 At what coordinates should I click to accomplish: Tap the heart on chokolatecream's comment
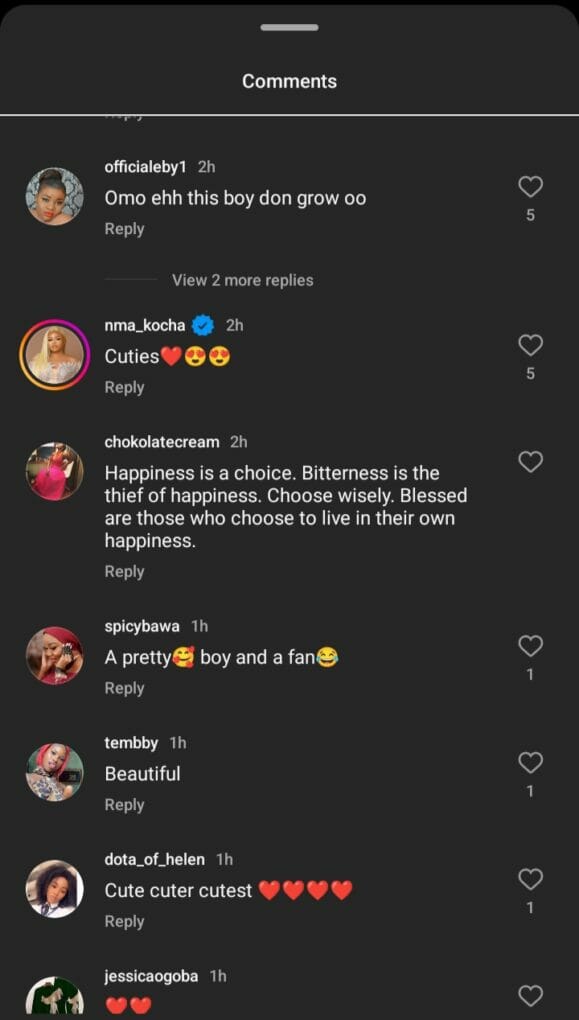pyautogui.click(x=530, y=461)
